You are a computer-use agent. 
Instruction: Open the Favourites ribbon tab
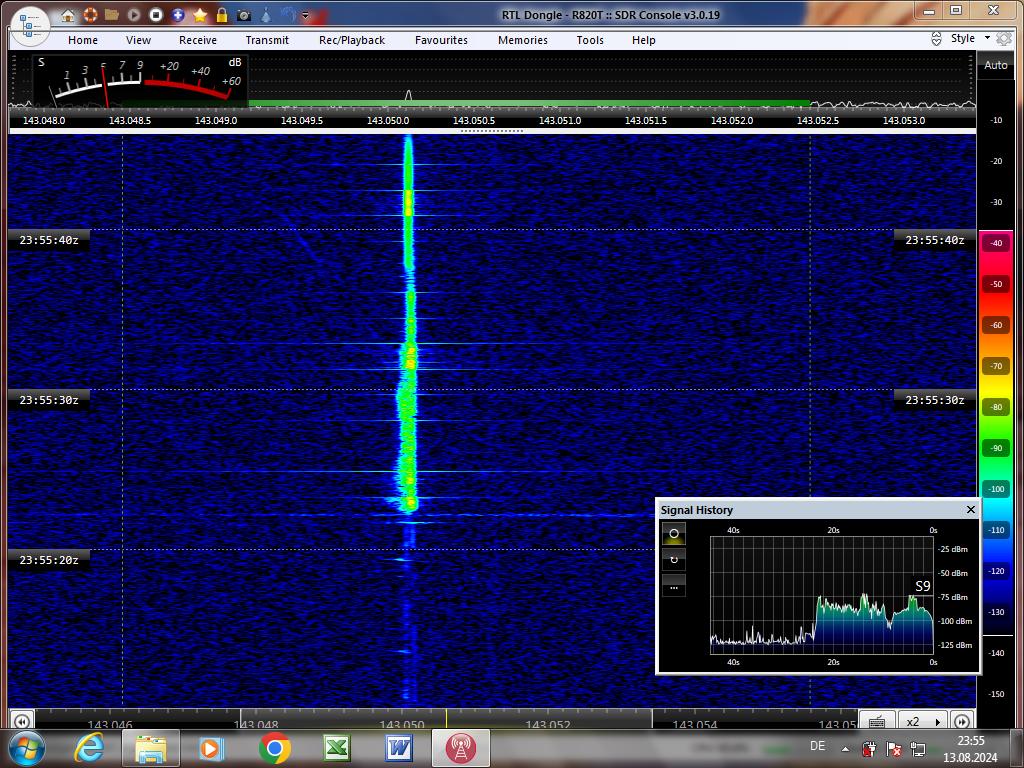tap(441, 40)
